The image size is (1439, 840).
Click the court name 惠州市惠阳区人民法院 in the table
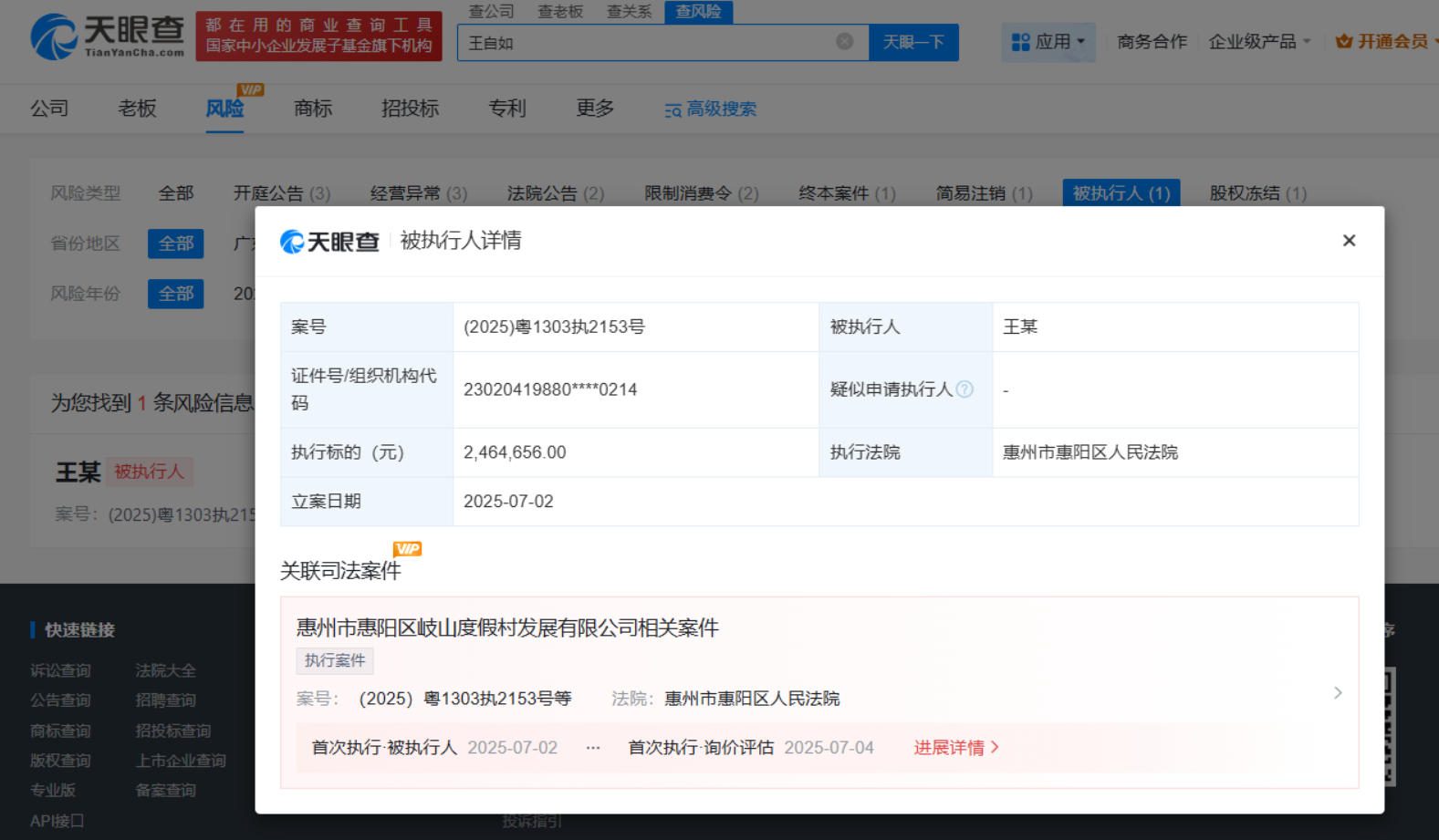[1090, 452]
